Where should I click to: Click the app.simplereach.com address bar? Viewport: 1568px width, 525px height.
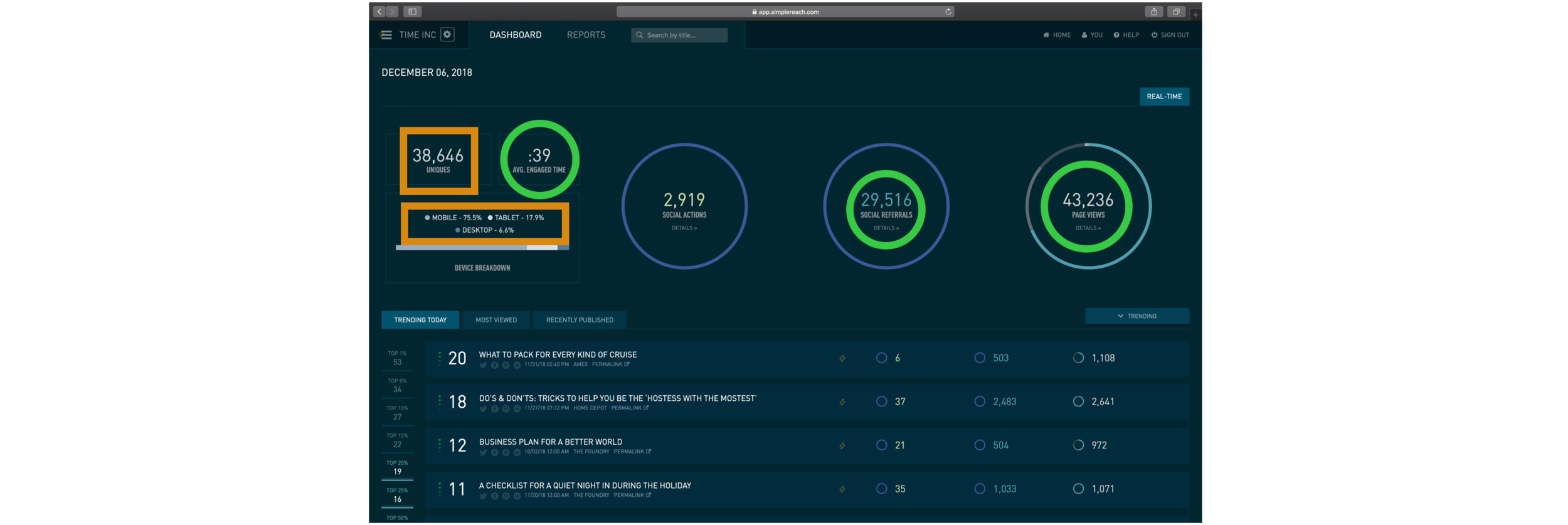(785, 11)
